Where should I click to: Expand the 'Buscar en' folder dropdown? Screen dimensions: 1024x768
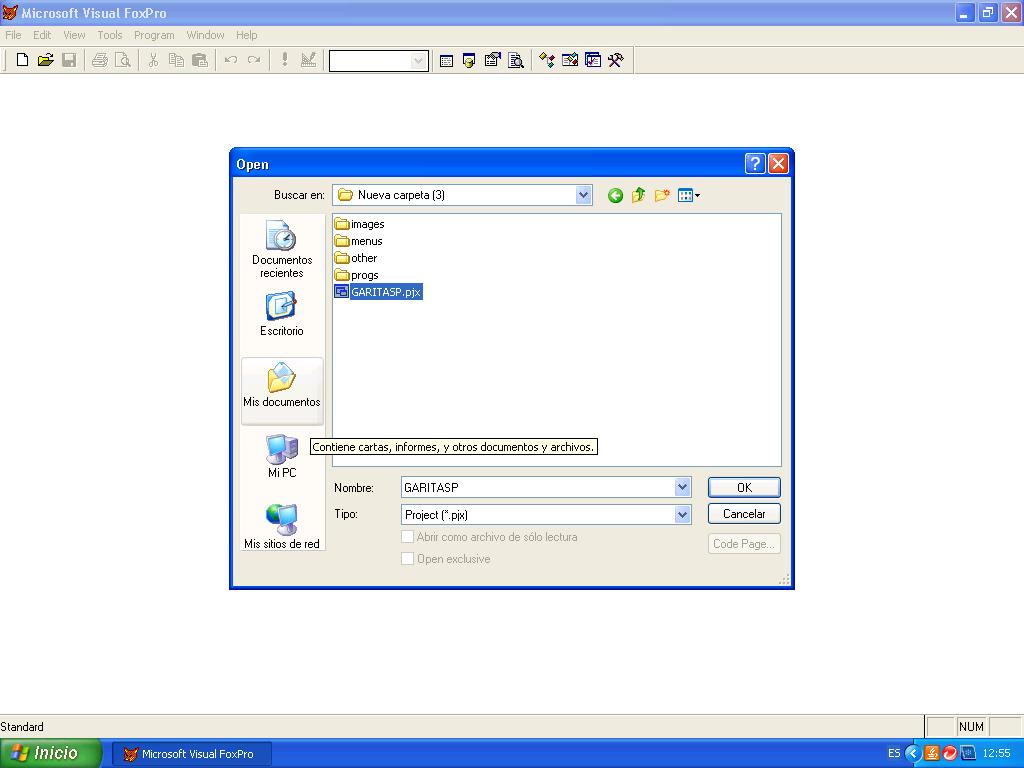pos(583,195)
